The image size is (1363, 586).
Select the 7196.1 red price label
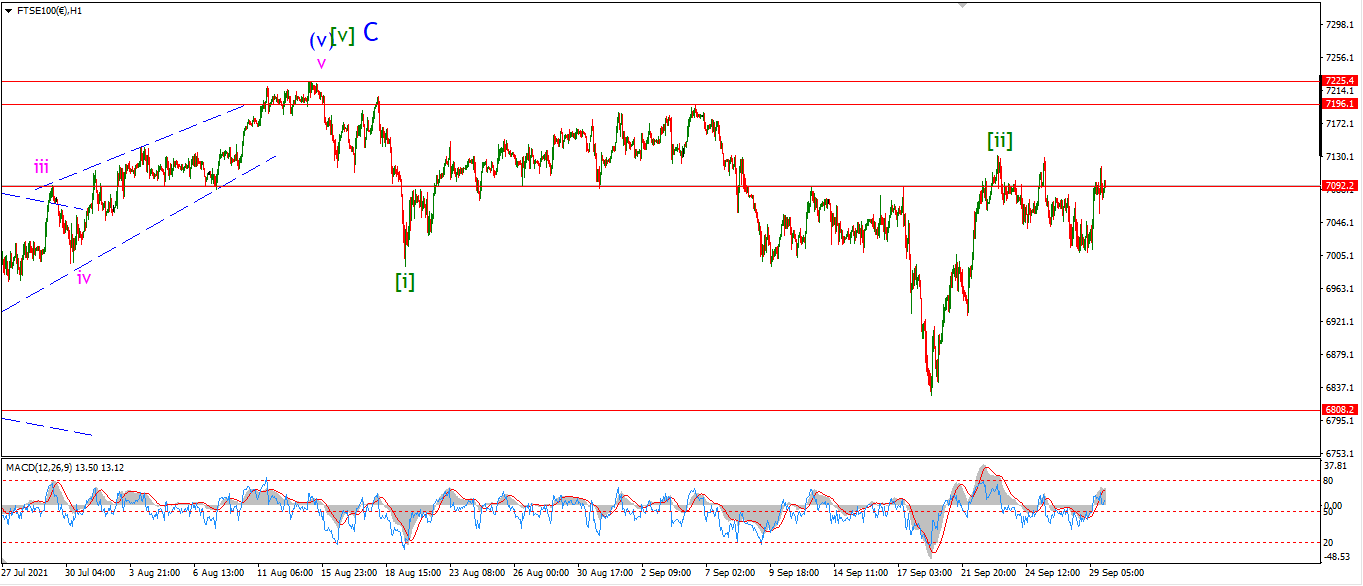click(x=1339, y=103)
